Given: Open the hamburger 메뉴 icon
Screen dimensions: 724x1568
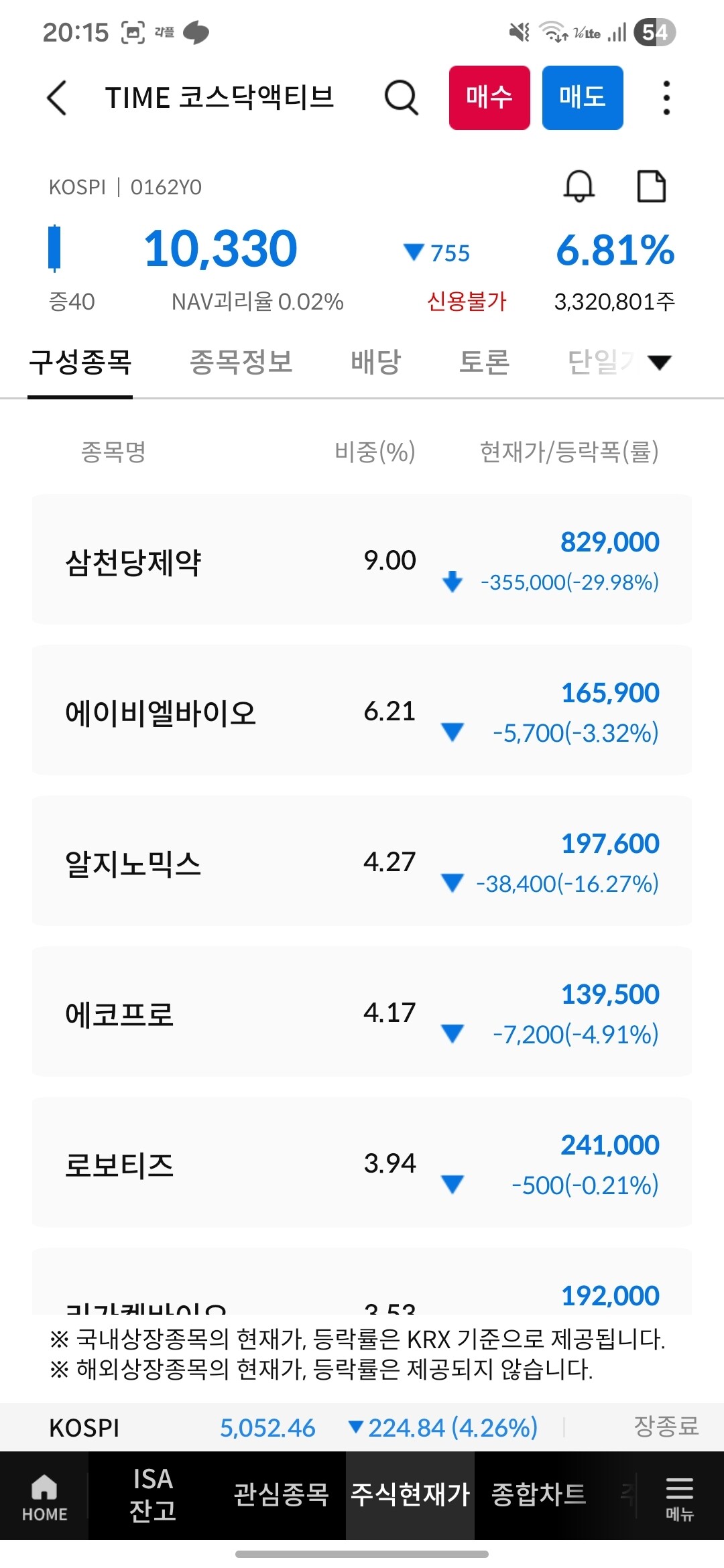Looking at the screenshot, I should pos(679,1496).
